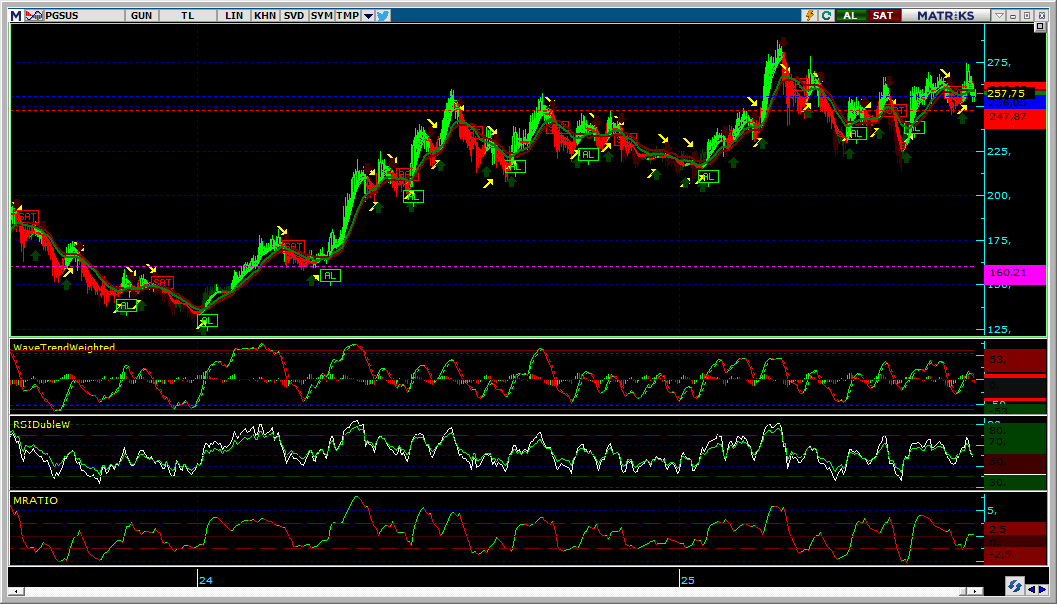Expand the triangle dropdown next to MATRIKS

pos(1000,16)
